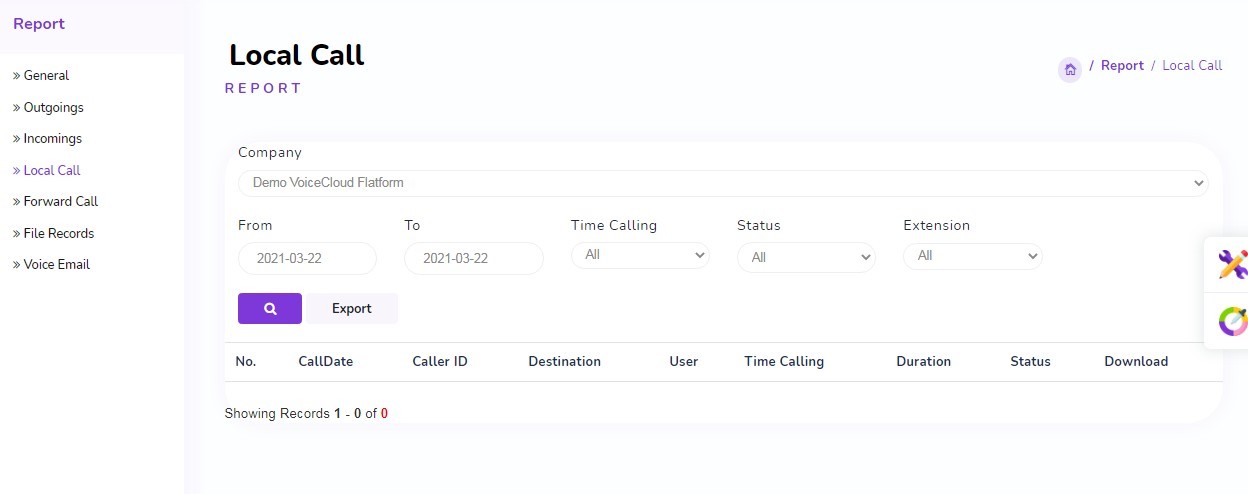This screenshot has height=494, width=1248.
Task: Open the Company dropdown
Action: [722, 183]
